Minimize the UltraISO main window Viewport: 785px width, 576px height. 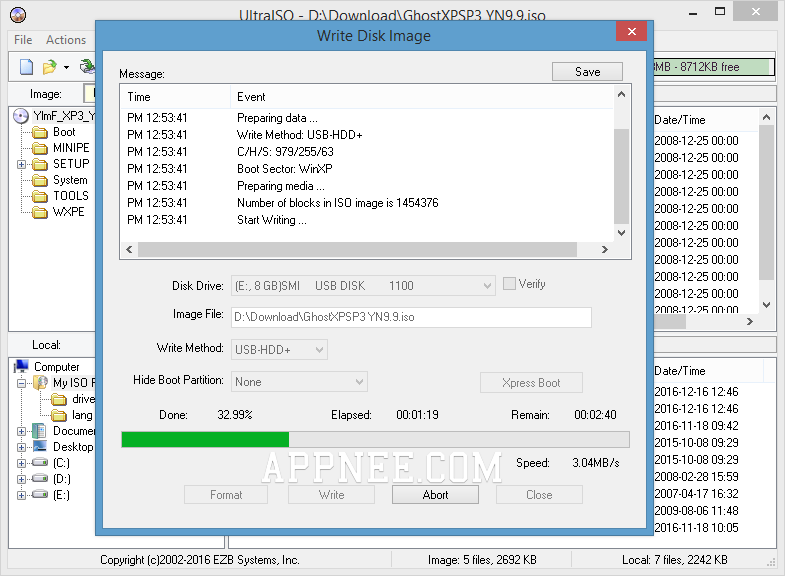693,13
